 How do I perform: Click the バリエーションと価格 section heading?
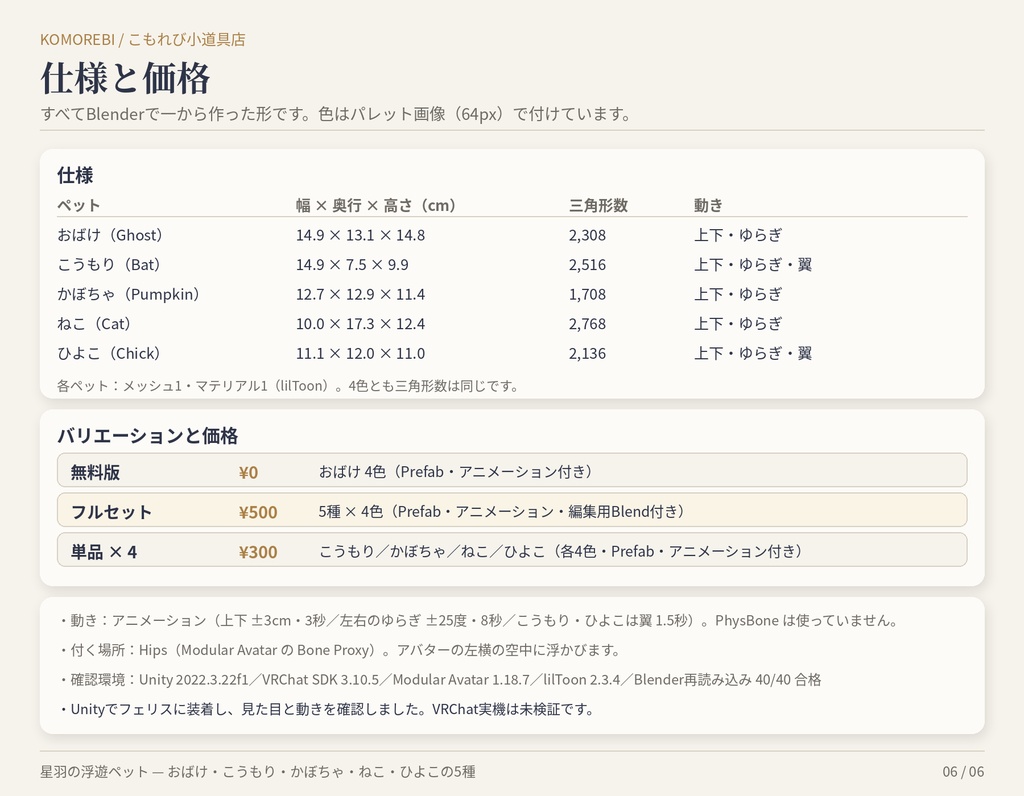tap(148, 436)
